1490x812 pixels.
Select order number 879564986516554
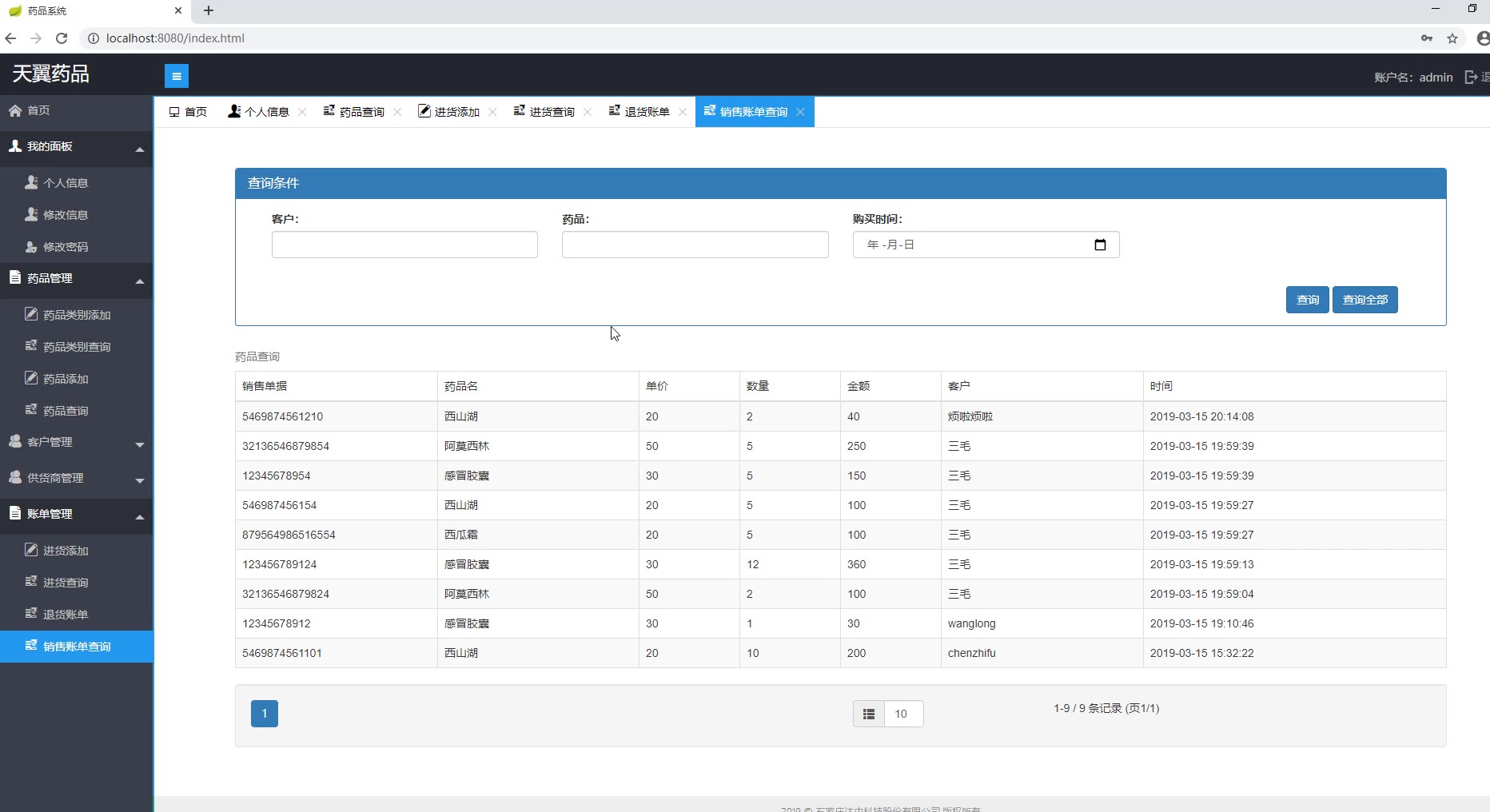click(x=289, y=535)
